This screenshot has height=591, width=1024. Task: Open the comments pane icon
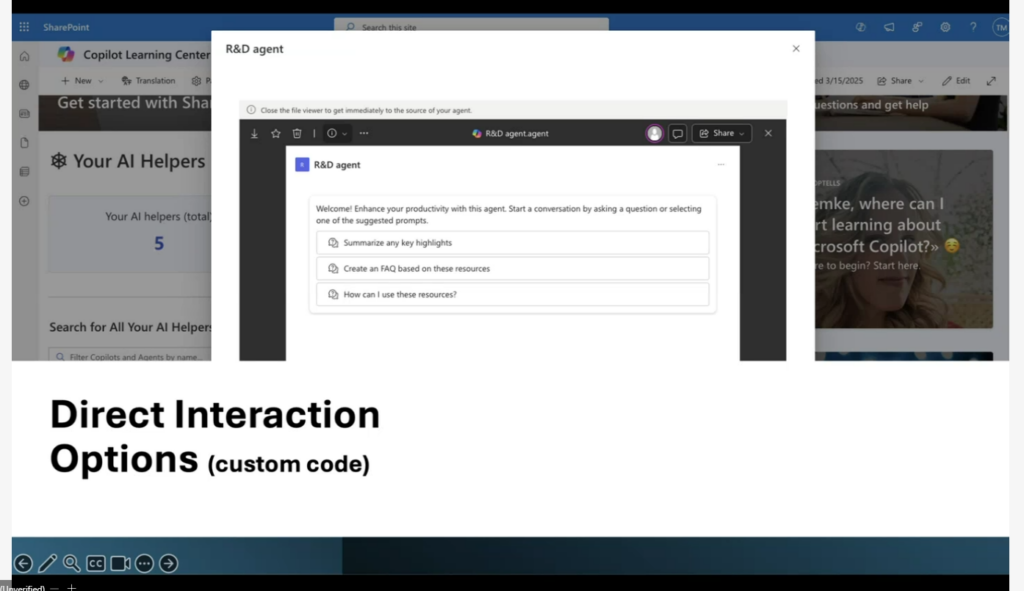click(x=677, y=133)
